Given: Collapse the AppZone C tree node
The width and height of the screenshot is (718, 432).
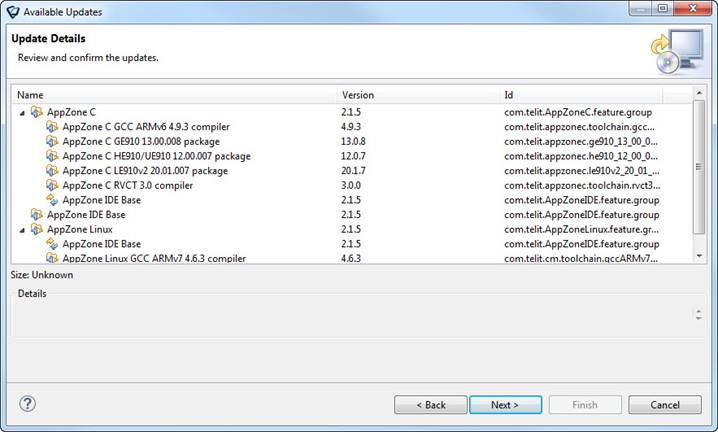Looking at the screenshot, I should pyautogui.click(x=22, y=113).
